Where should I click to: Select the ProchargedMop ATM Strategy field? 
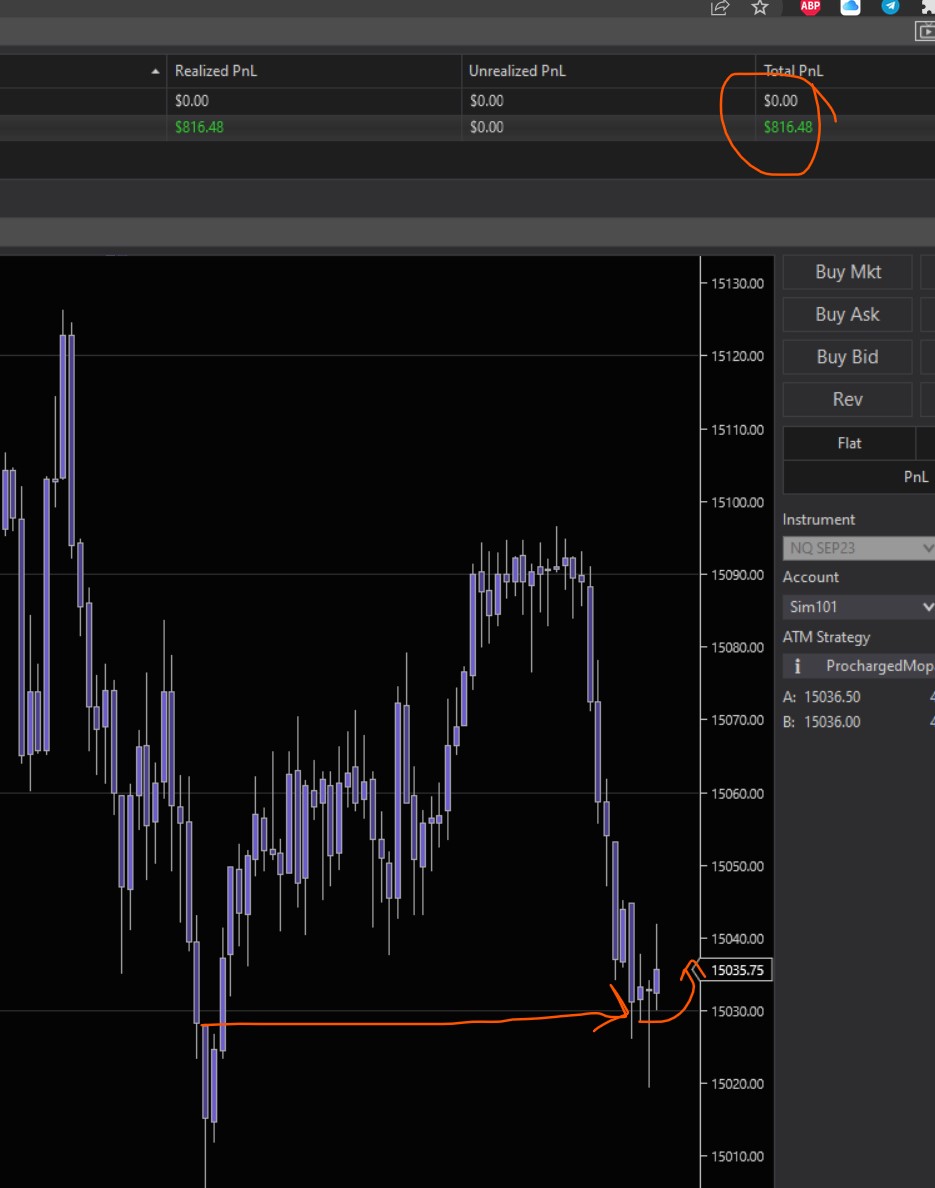point(858,666)
